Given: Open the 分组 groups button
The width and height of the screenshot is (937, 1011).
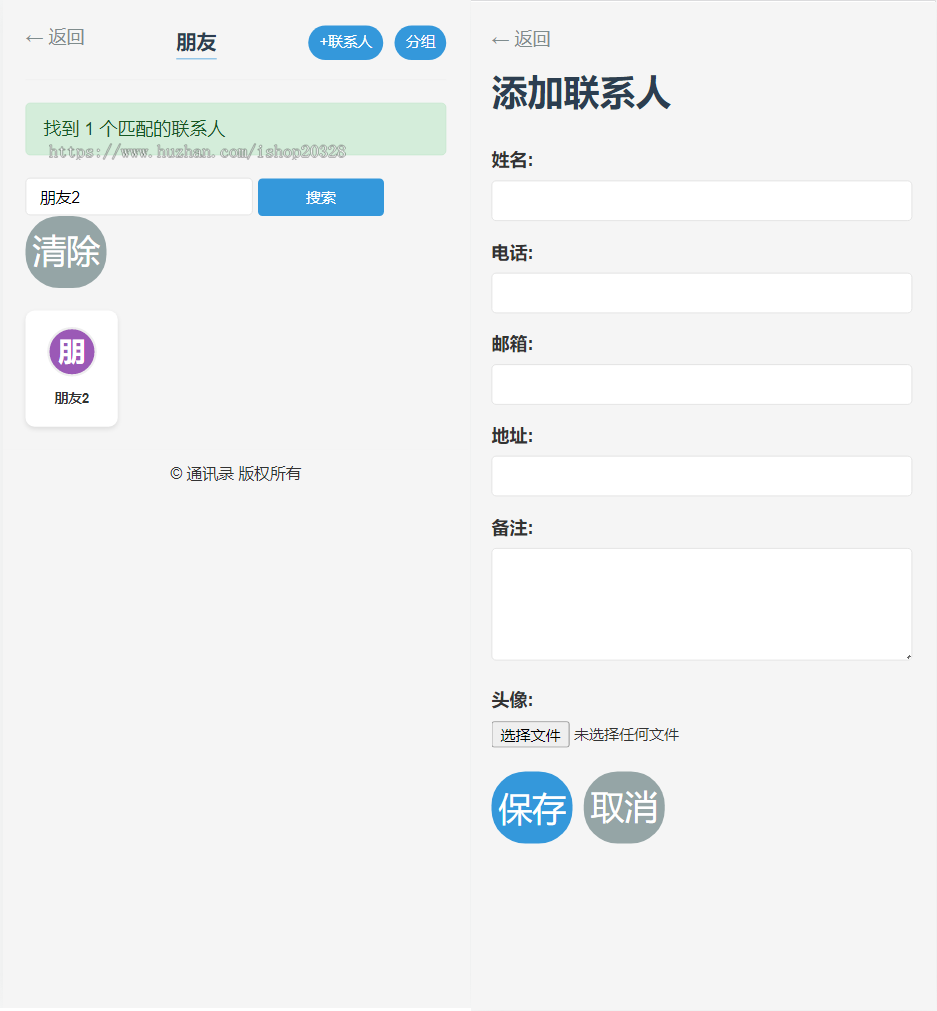Looking at the screenshot, I should 420,43.
